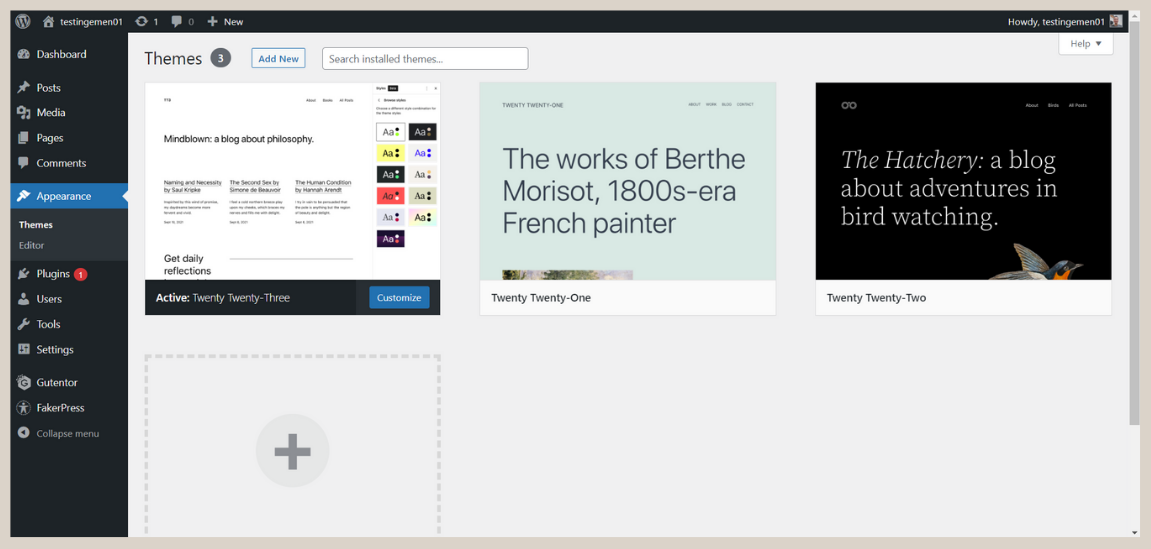1151x549 pixels.
Task: Open the updates icon in the admin bar
Action: [x=141, y=21]
